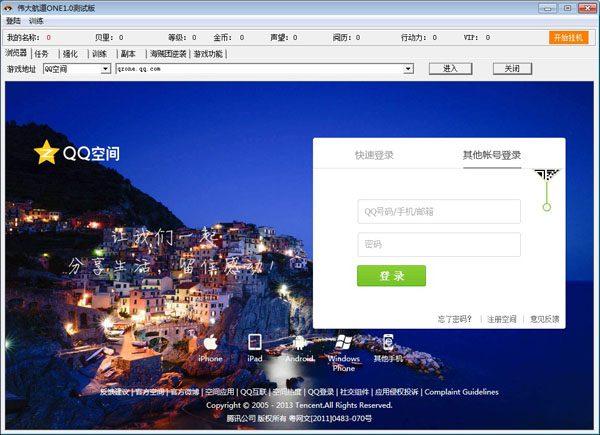Click the app icon in title bar
This screenshot has width=600, height=435.
coord(8,8)
